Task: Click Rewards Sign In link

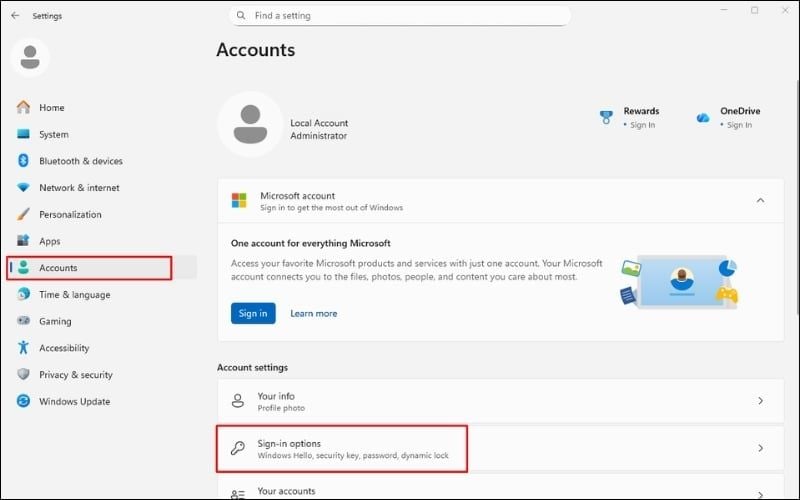Action: (642, 125)
